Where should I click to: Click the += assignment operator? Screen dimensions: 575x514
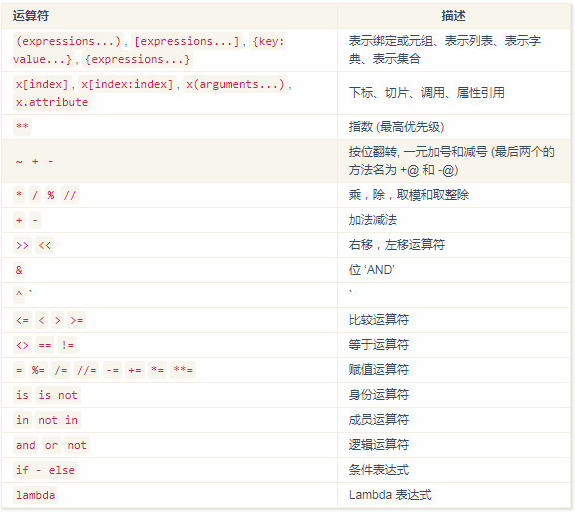pyautogui.click(x=135, y=370)
